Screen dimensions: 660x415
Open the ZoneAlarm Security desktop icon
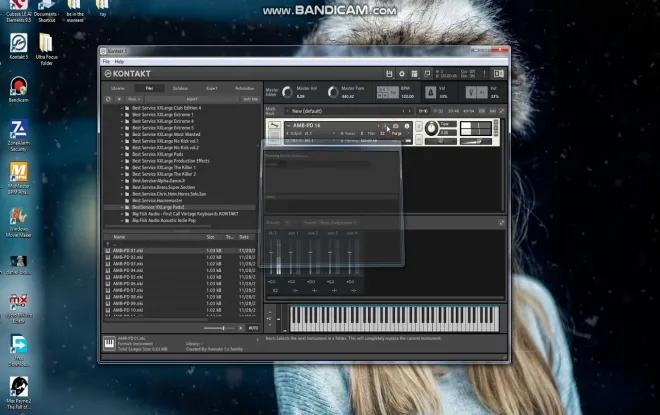[x=19, y=135]
